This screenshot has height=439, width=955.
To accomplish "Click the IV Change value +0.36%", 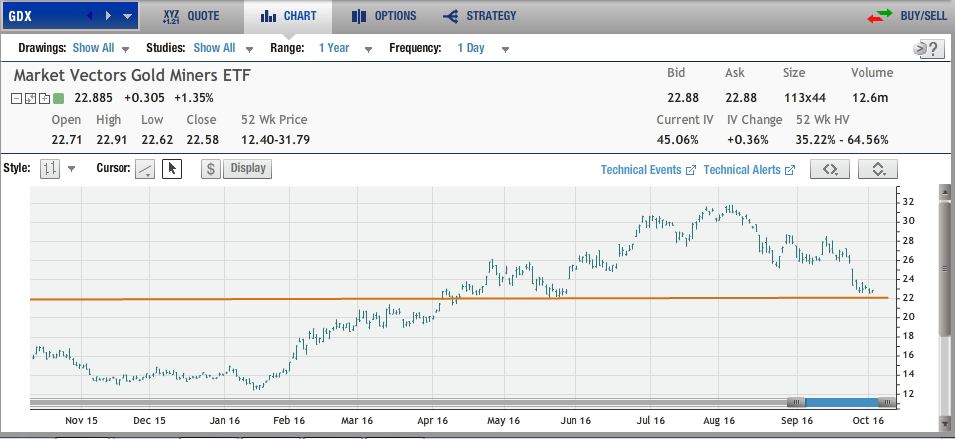I will point(748,140).
